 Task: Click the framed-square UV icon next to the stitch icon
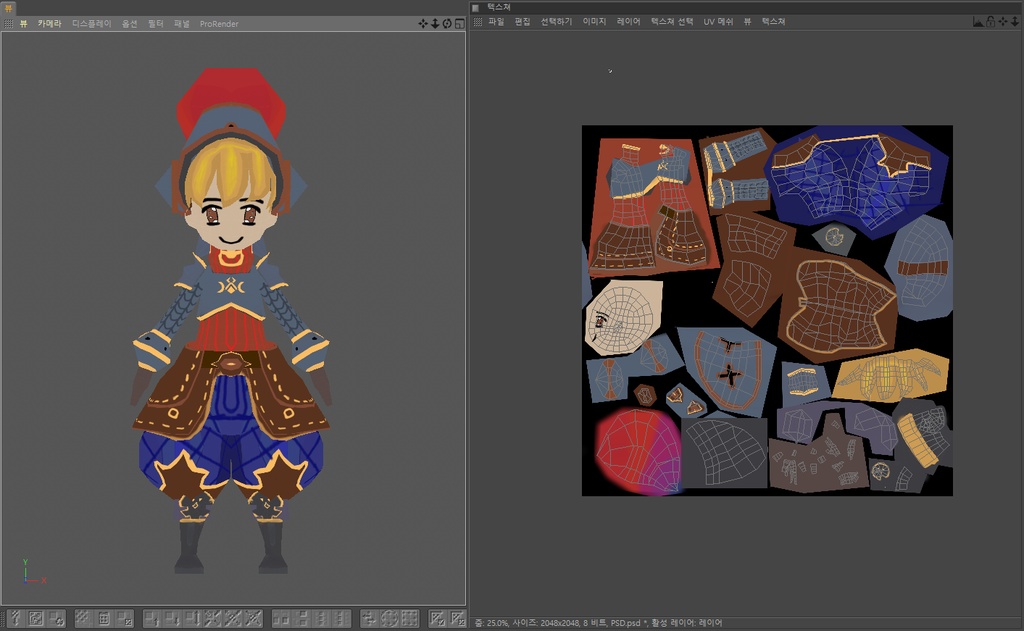(x=36, y=618)
